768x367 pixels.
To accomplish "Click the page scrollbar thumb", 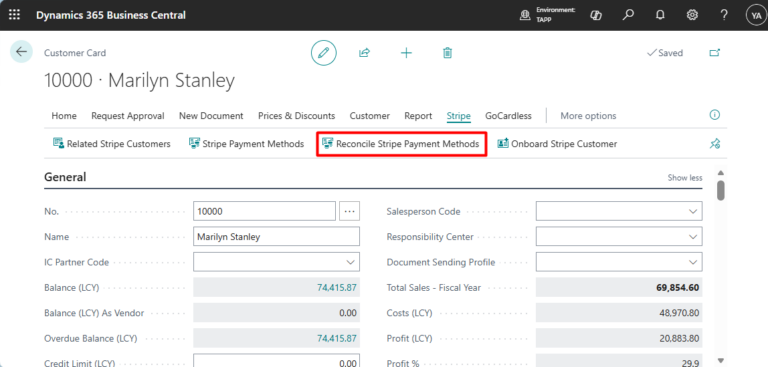I will 720,191.
